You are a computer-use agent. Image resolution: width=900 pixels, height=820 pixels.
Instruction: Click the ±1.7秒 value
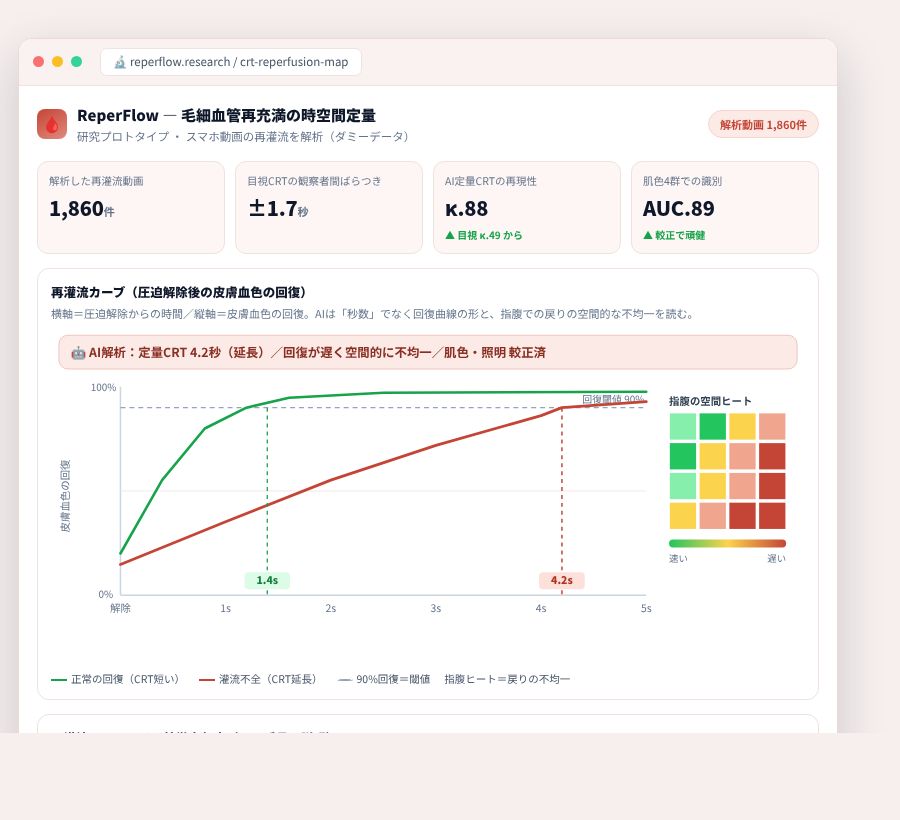pos(279,209)
